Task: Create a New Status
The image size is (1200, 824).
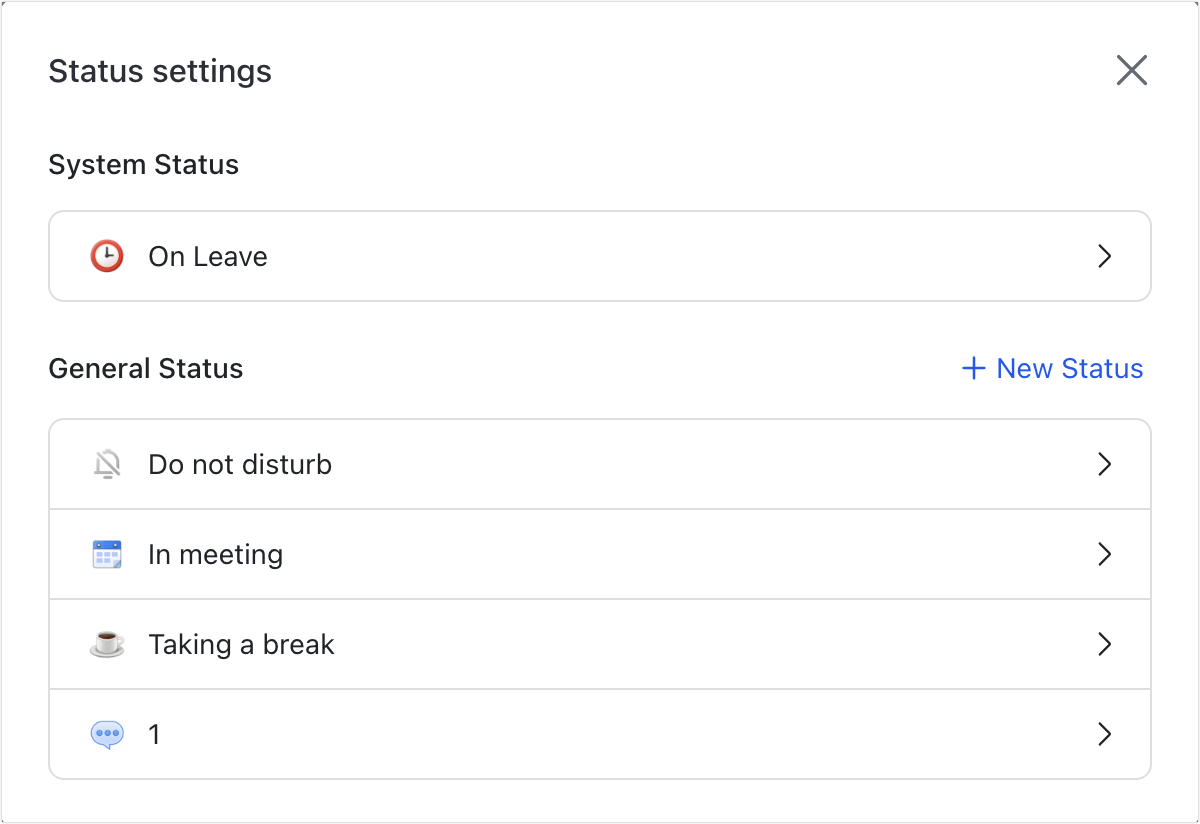Action: pos(1069,369)
